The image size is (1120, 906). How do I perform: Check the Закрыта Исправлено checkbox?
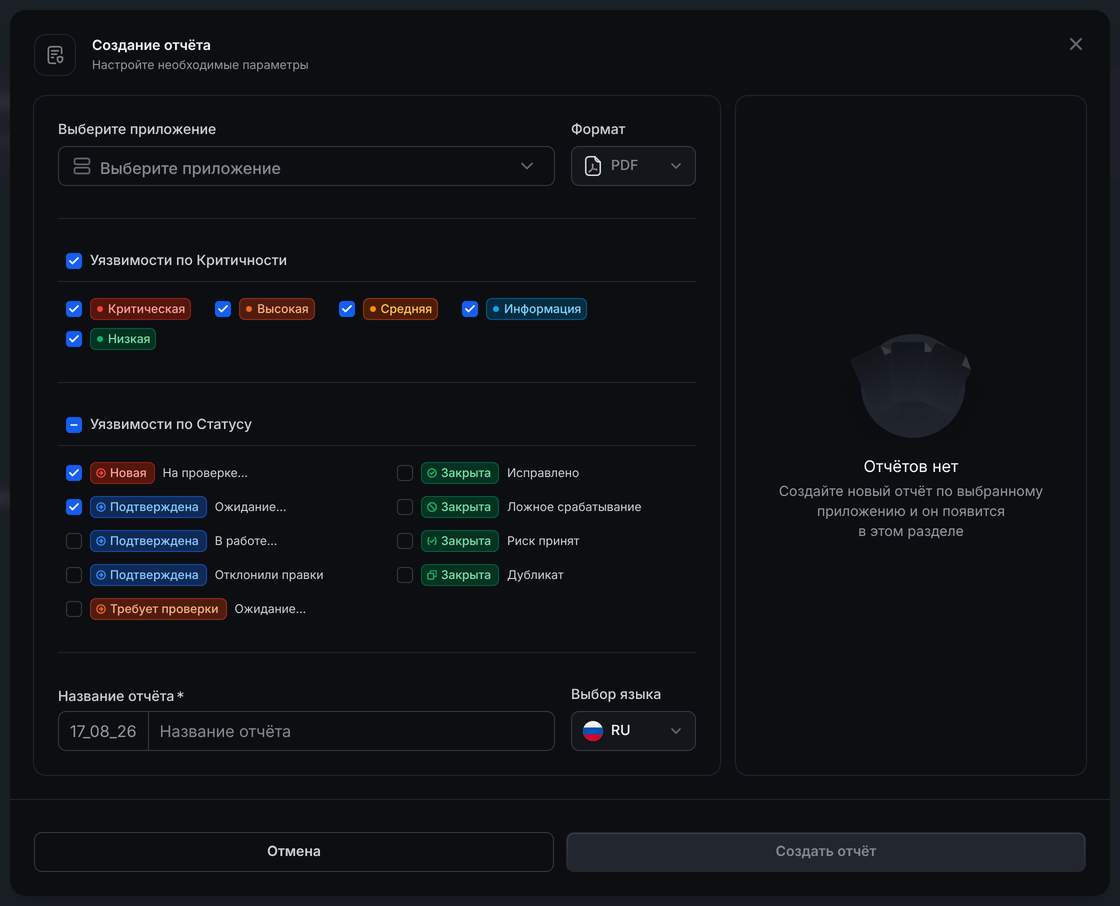coord(405,473)
